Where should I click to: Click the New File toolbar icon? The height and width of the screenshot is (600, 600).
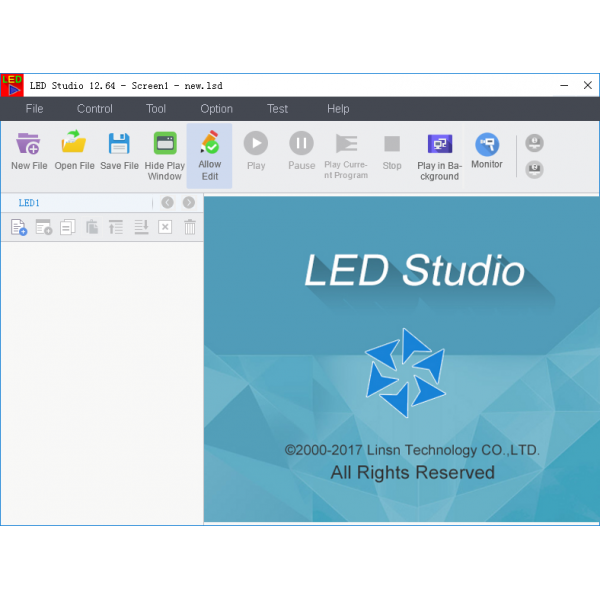tap(29, 151)
